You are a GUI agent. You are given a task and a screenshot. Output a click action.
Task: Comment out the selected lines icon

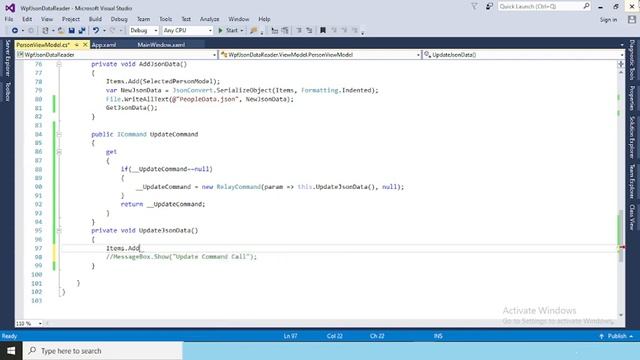coord(299,31)
